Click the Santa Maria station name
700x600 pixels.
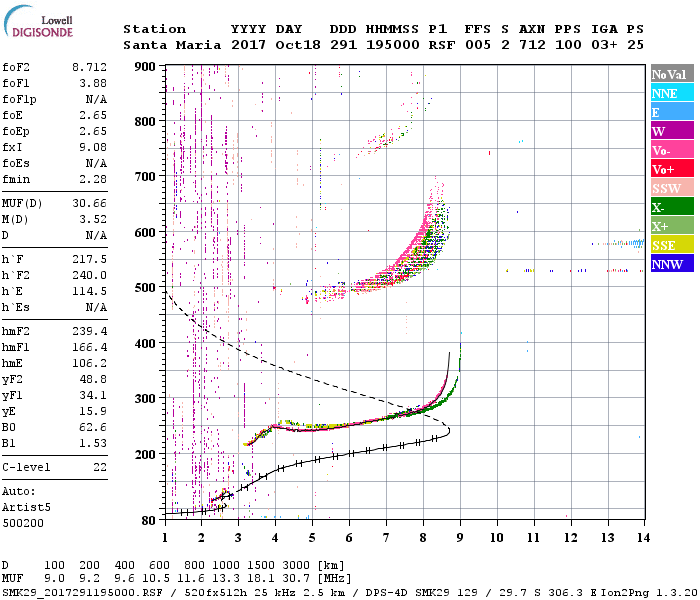pos(172,45)
